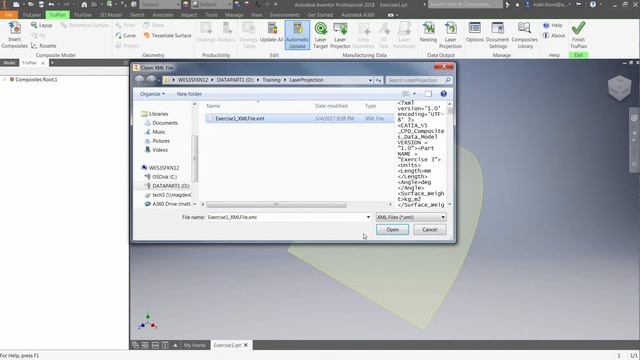Switch to the 3D Model tab
640x360 pixels.
[x=111, y=15]
